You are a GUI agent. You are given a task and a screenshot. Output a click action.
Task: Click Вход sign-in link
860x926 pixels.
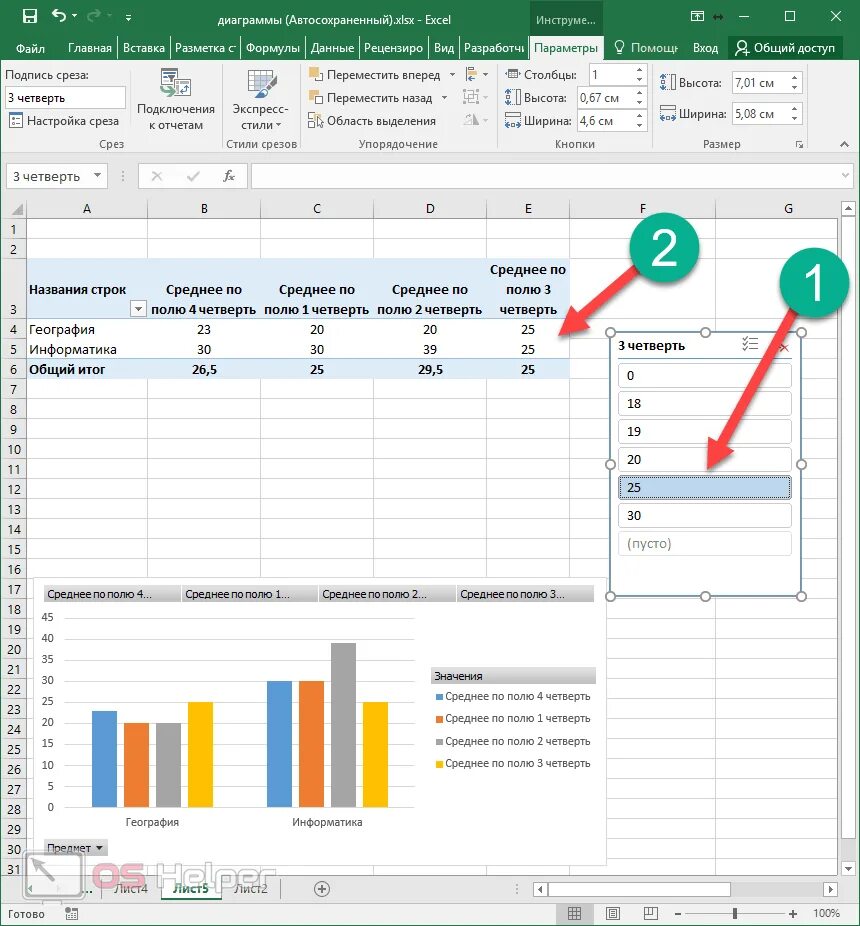coord(705,48)
